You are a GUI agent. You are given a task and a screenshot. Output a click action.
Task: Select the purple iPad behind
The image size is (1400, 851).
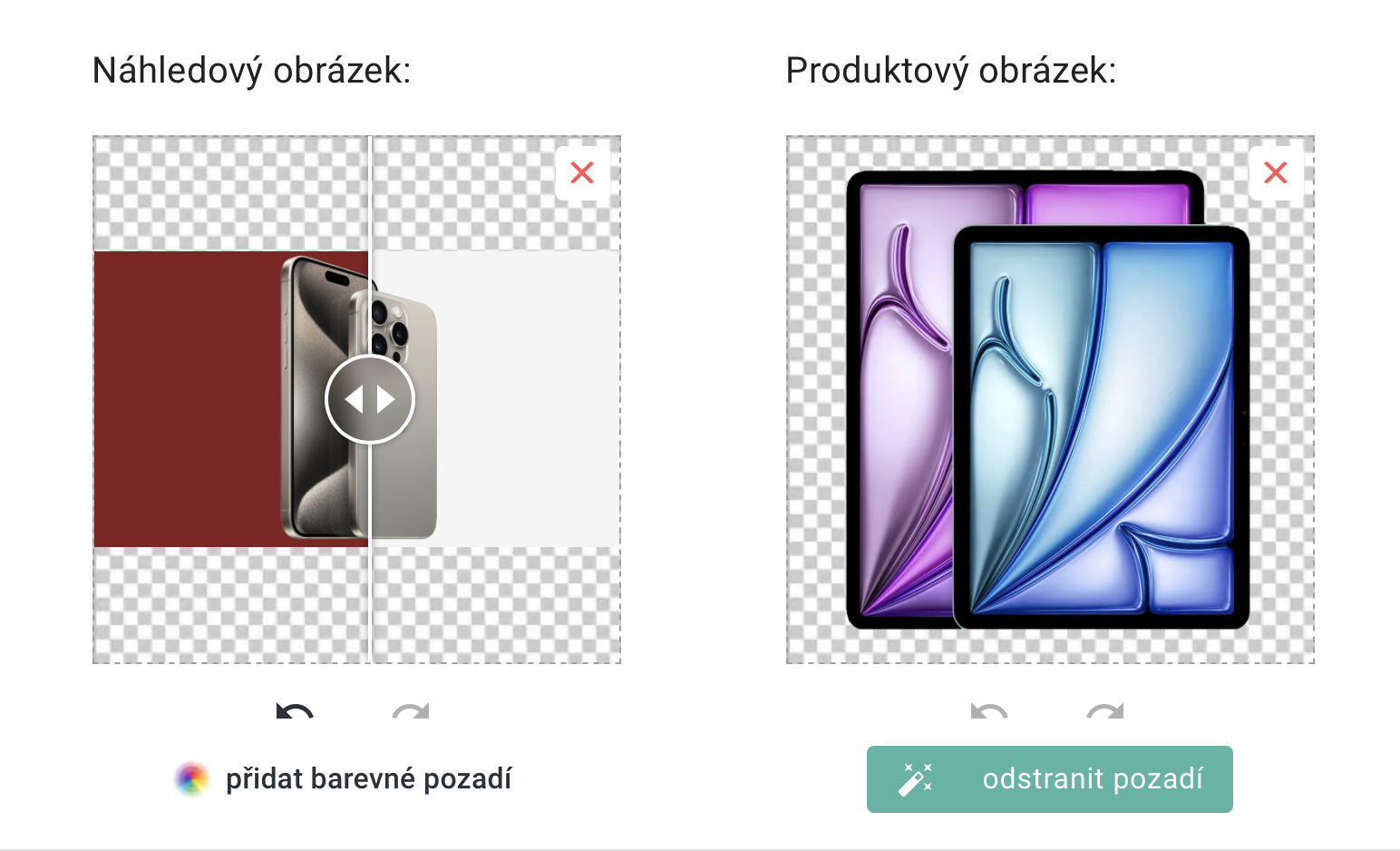click(898, 399)
